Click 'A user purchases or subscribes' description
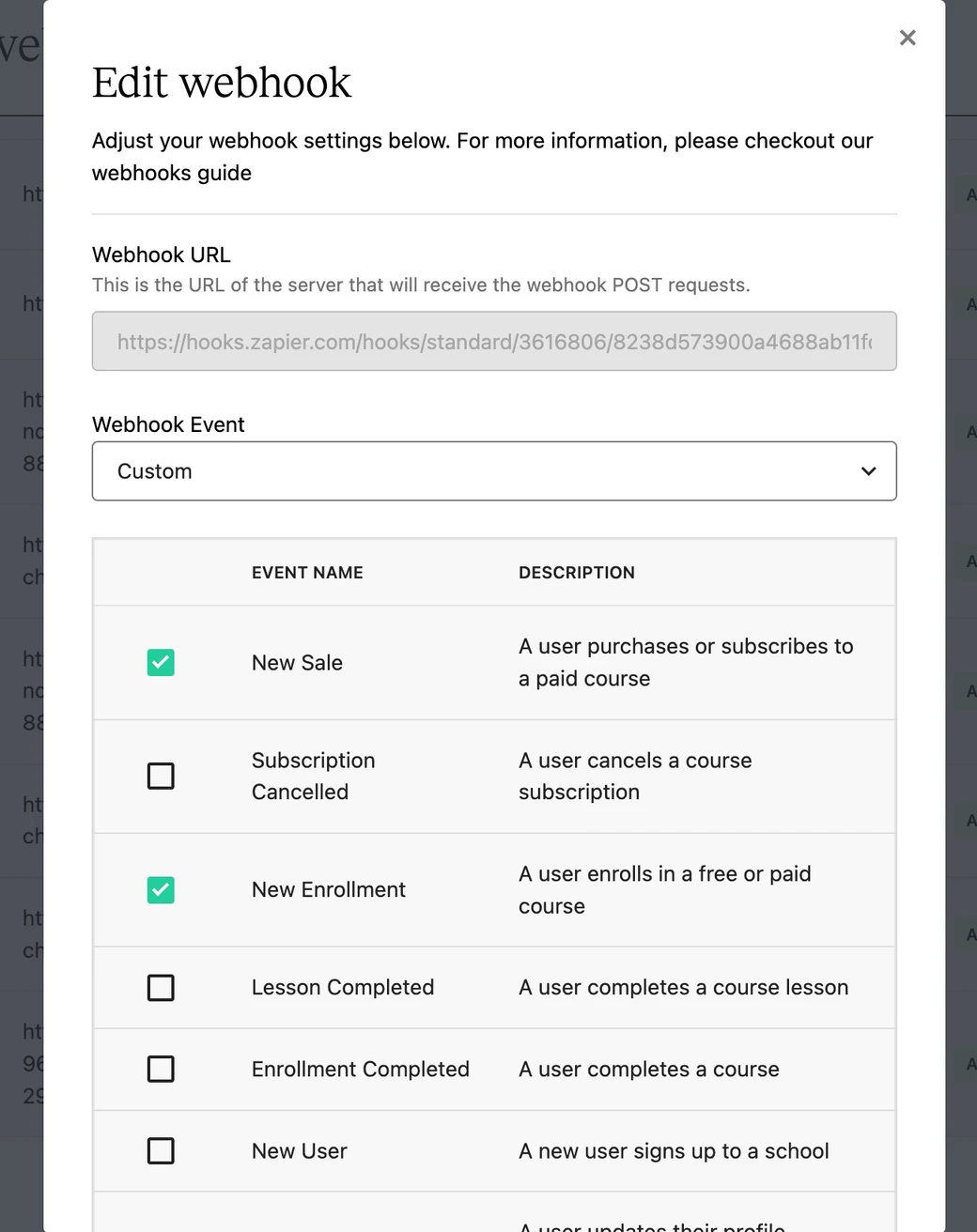977x1232 pixels. pyautogui.click(x=686, y=663)
